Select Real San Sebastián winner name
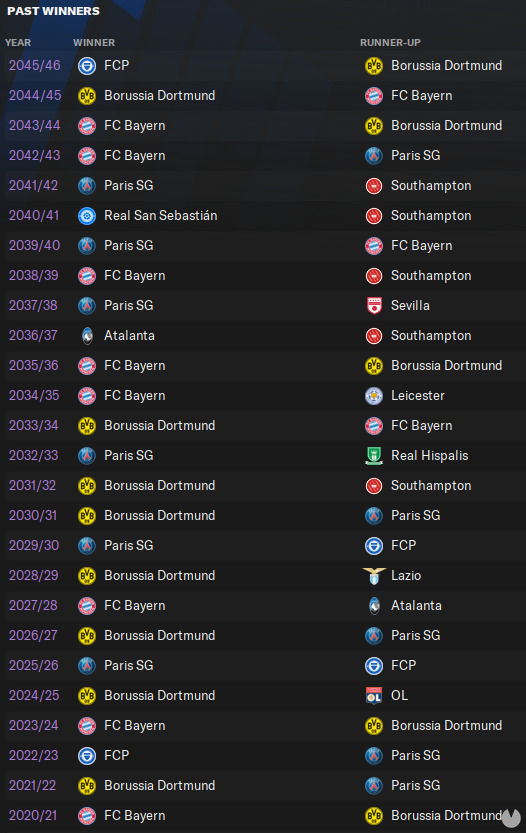The image size is (526, 833). [160, 215]
